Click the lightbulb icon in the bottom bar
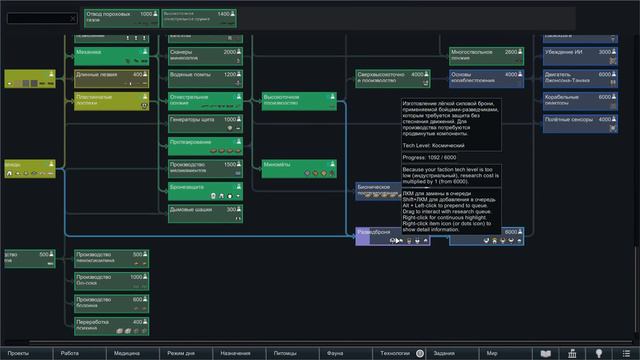640x360 pixels. click(599, 353)
